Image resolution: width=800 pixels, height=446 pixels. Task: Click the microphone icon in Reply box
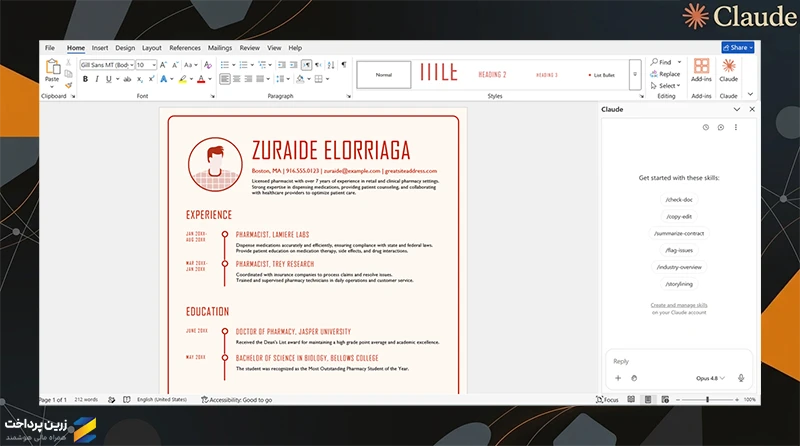point(741,378)
